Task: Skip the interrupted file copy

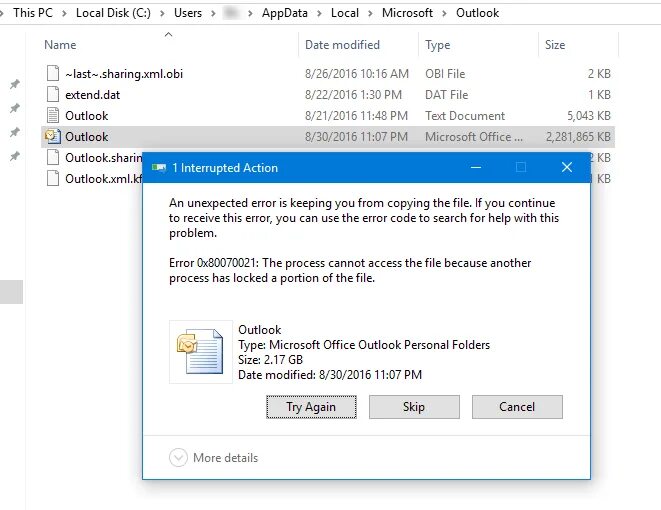Action: point(414,407)
